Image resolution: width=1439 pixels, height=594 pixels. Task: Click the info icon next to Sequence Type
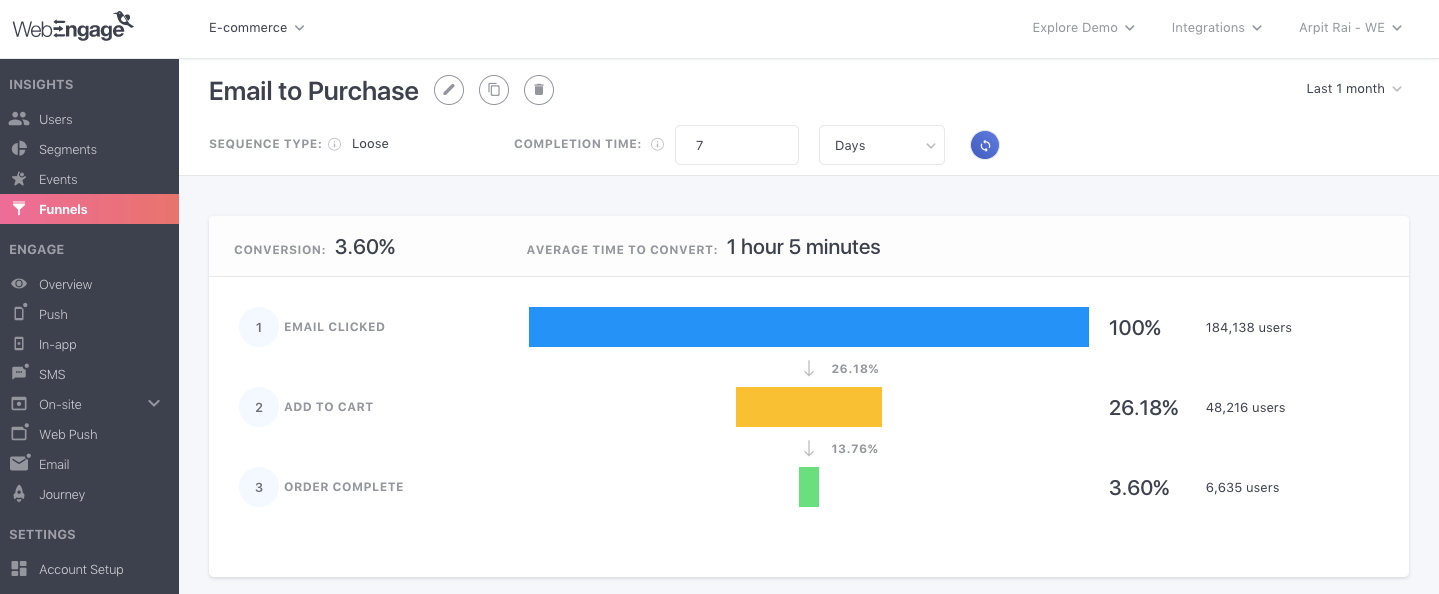pyautogui.click(x=335, y=144)
